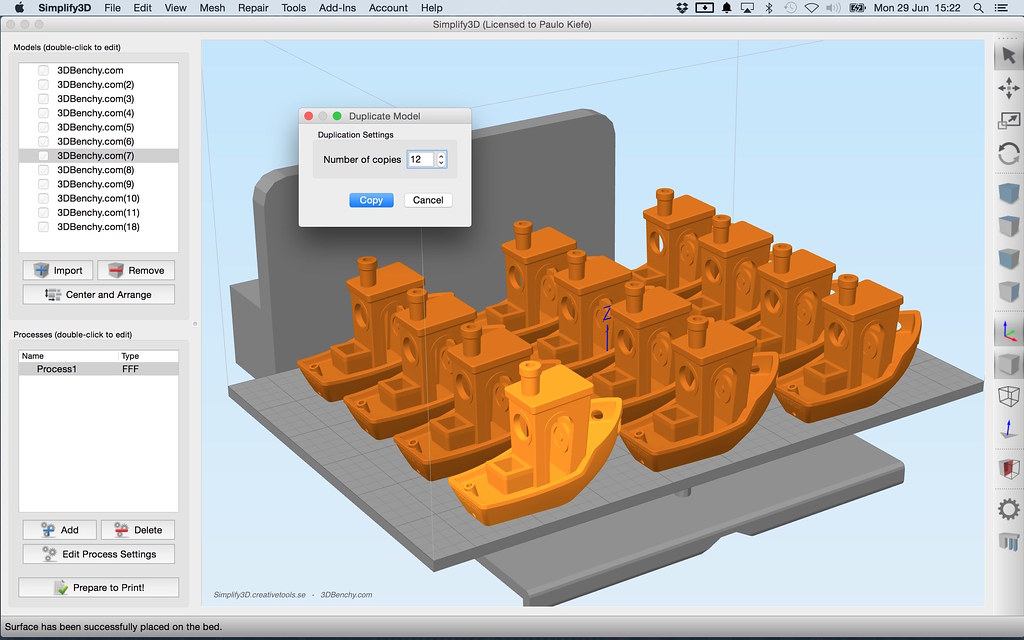Toggle surface normals display icon
Image resolution: width=1024 pixels, height=640 pixels.
pyautogui.click(x=1008, y=428)
